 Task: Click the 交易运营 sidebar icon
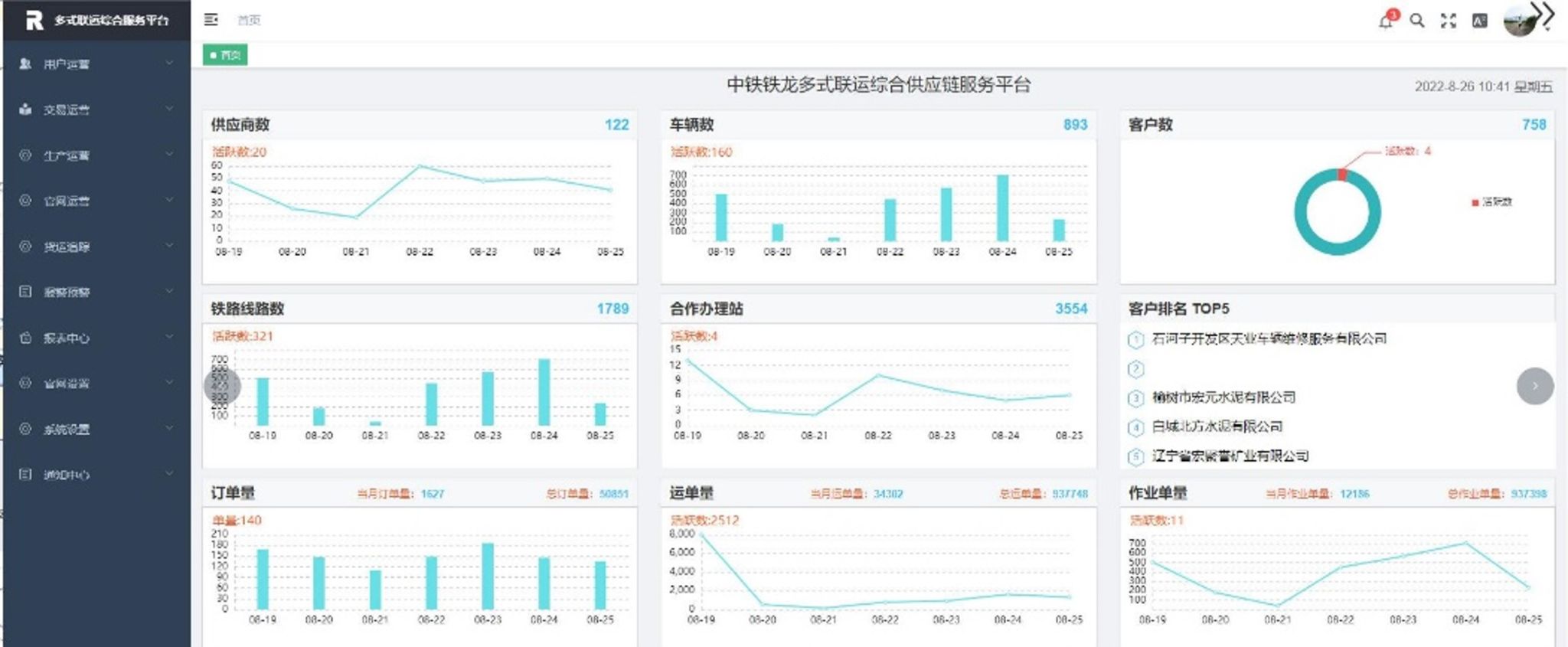click(25, 109)
